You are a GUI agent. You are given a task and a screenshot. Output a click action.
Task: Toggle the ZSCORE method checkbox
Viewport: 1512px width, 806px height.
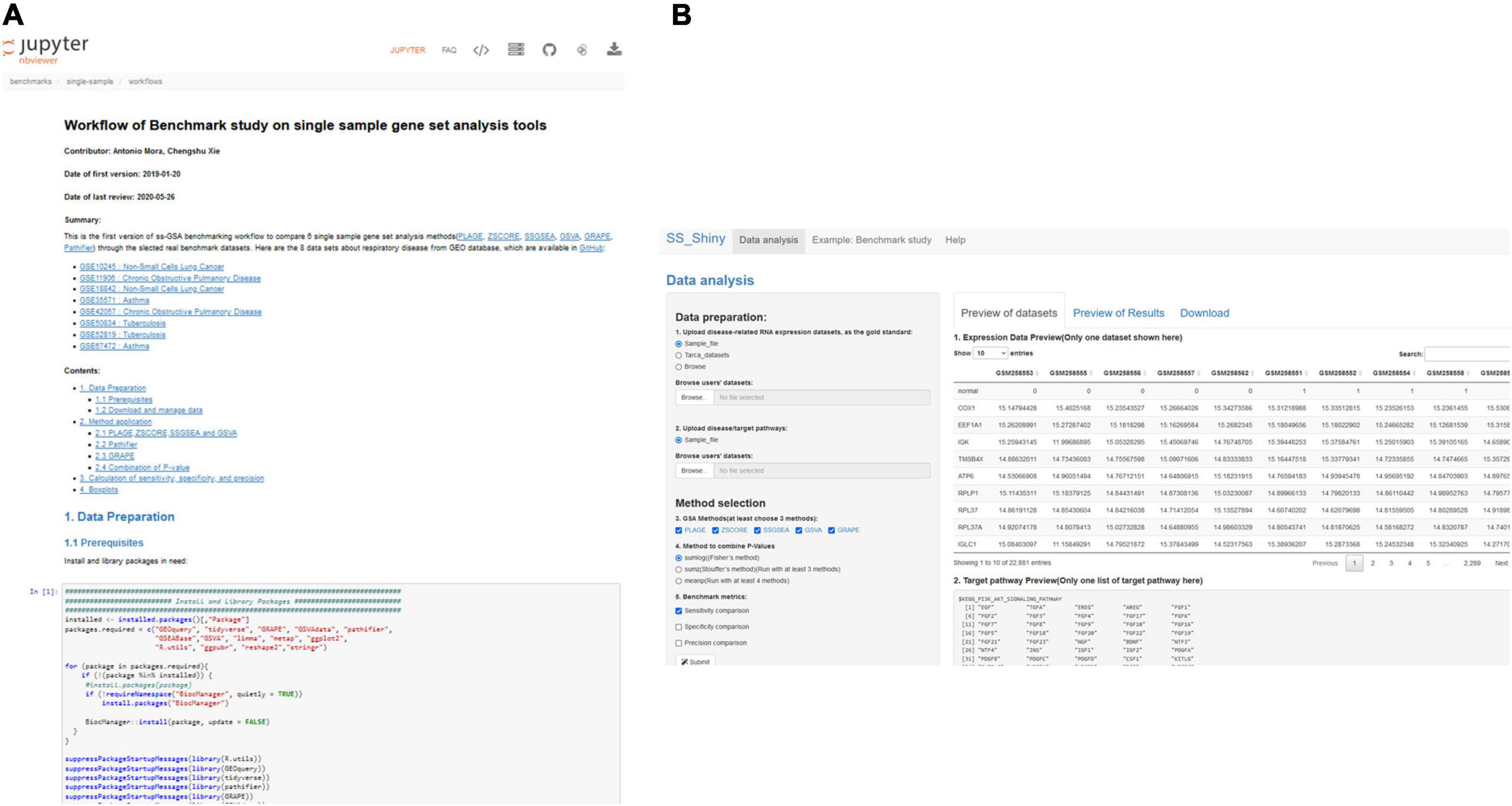pyautogui.click(x=715, y=530)
